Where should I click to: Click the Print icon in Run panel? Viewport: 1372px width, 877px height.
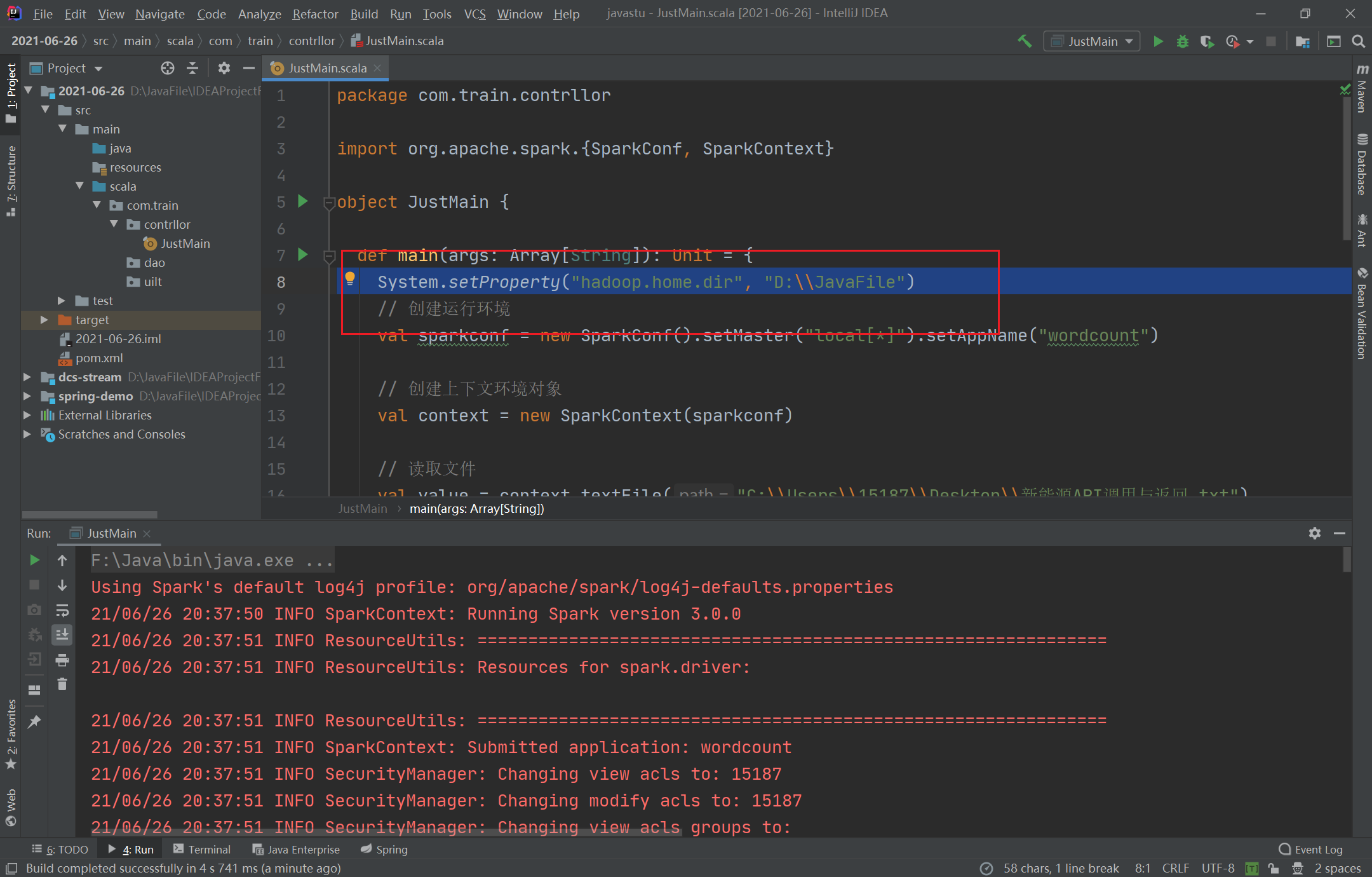coord(62,660)
